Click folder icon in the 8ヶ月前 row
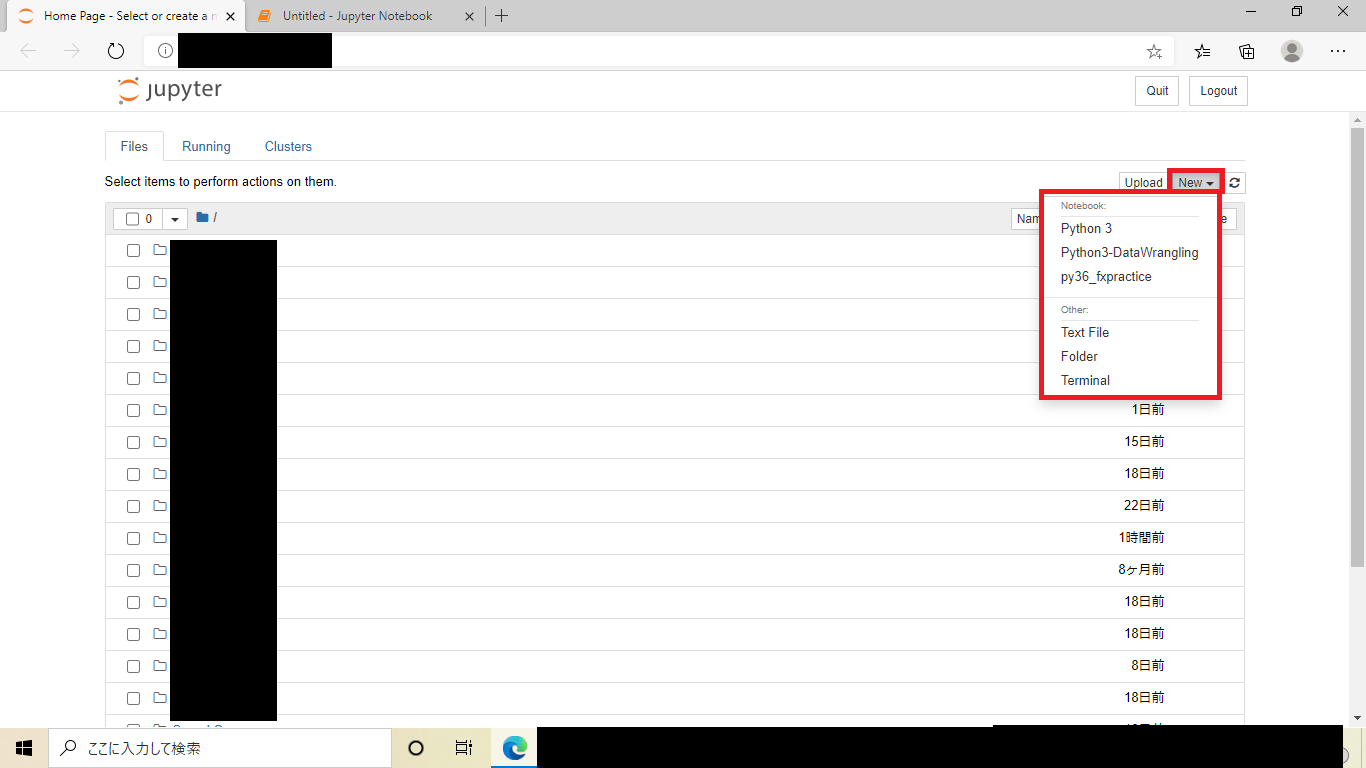Viewport: 1366px width, 768px height. coord(160,570)
